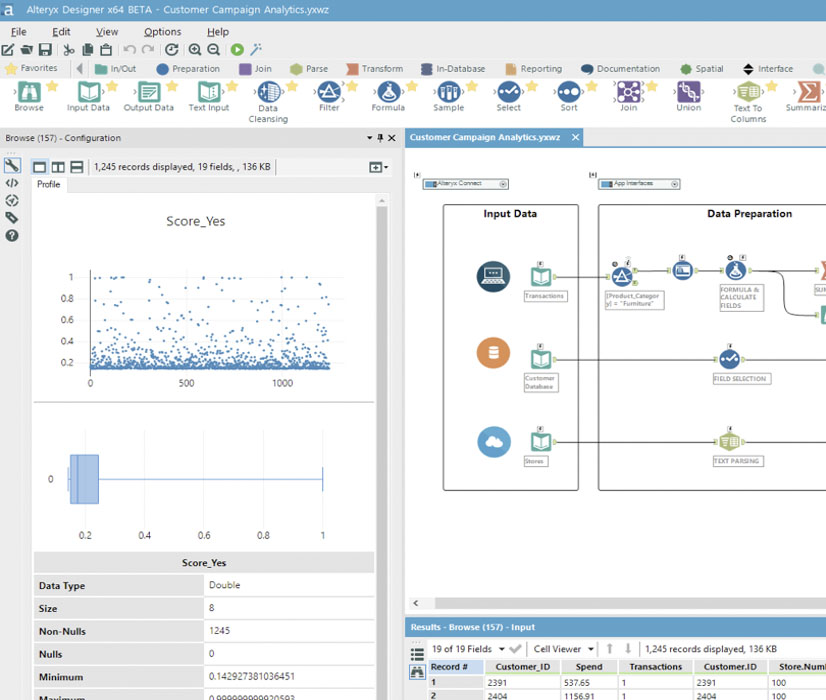The width and height of the screenshot is (826, 700).
Task: Choose the Formula tool in the palette
Action: pyautogui.click(x=388, y=96)
